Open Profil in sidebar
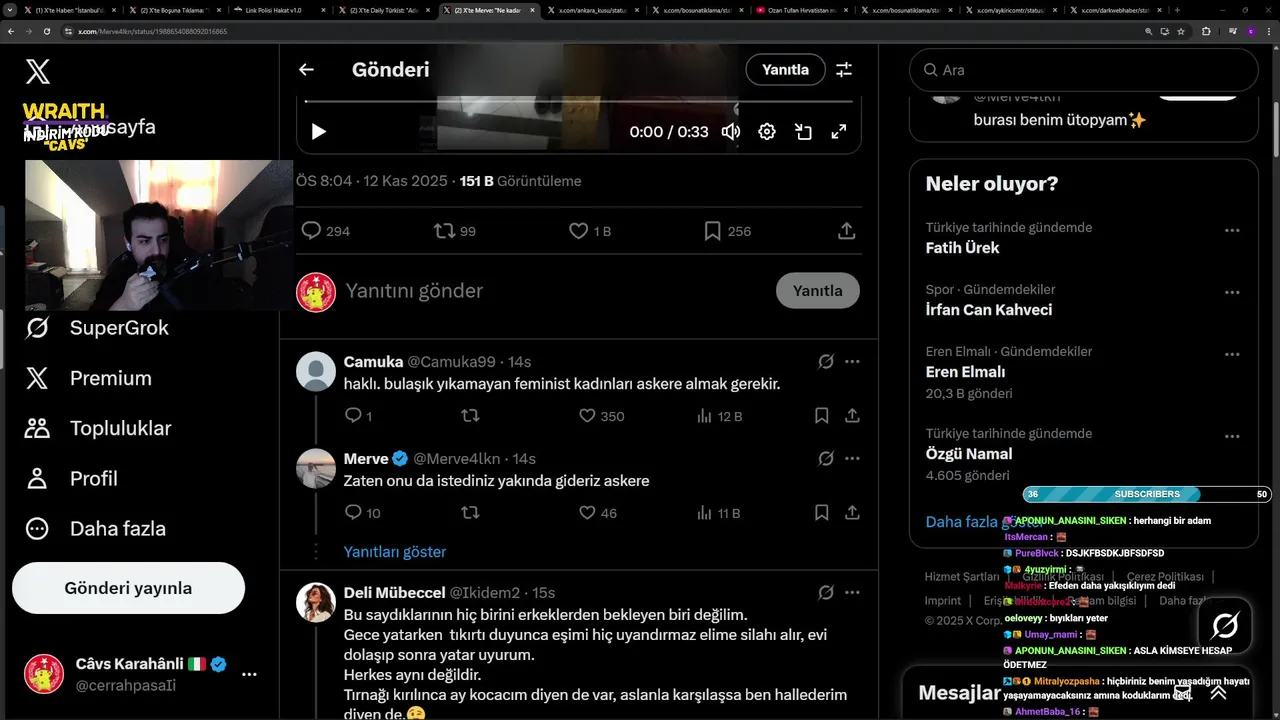This screenshot has height=720, width=1280. [71, 479]
